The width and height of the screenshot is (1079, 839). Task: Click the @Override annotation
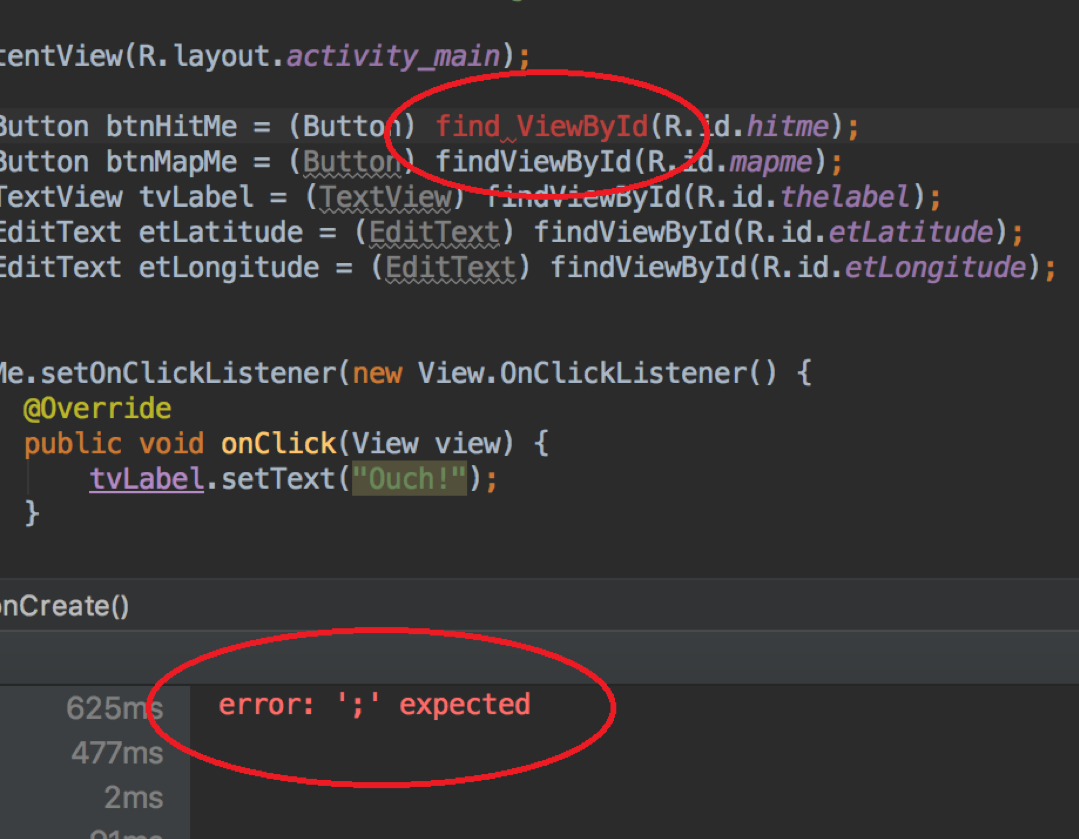pos(97,409)
